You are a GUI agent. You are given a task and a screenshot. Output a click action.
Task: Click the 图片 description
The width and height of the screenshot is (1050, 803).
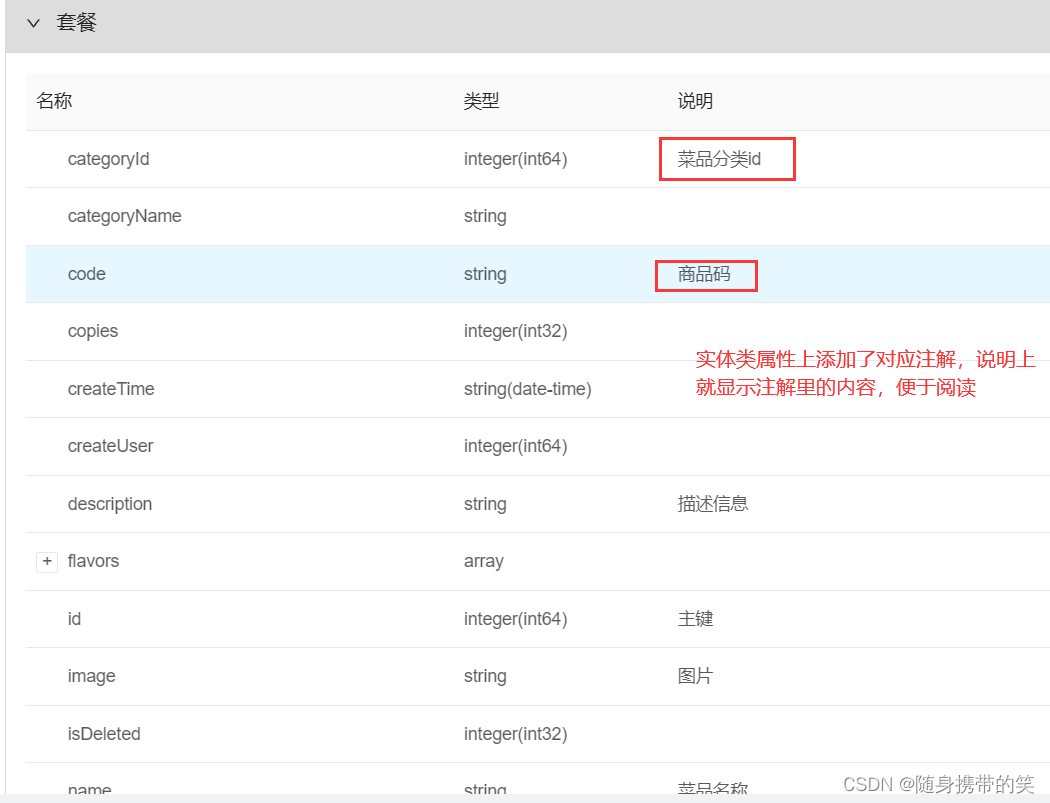695,676
